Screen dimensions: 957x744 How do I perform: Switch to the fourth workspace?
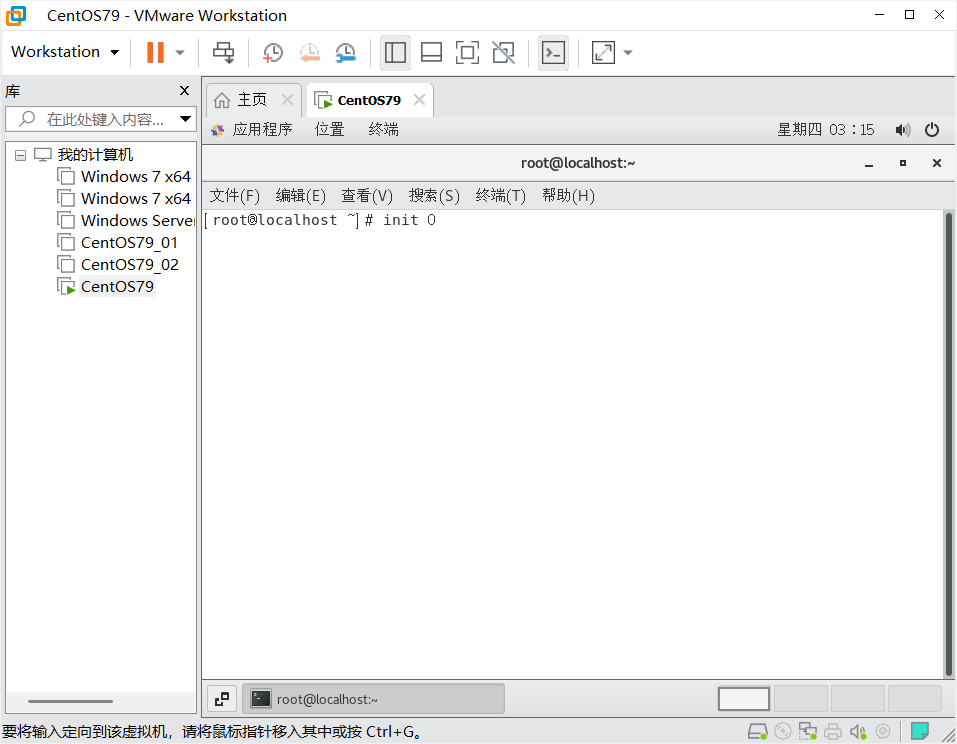point(914,699)
